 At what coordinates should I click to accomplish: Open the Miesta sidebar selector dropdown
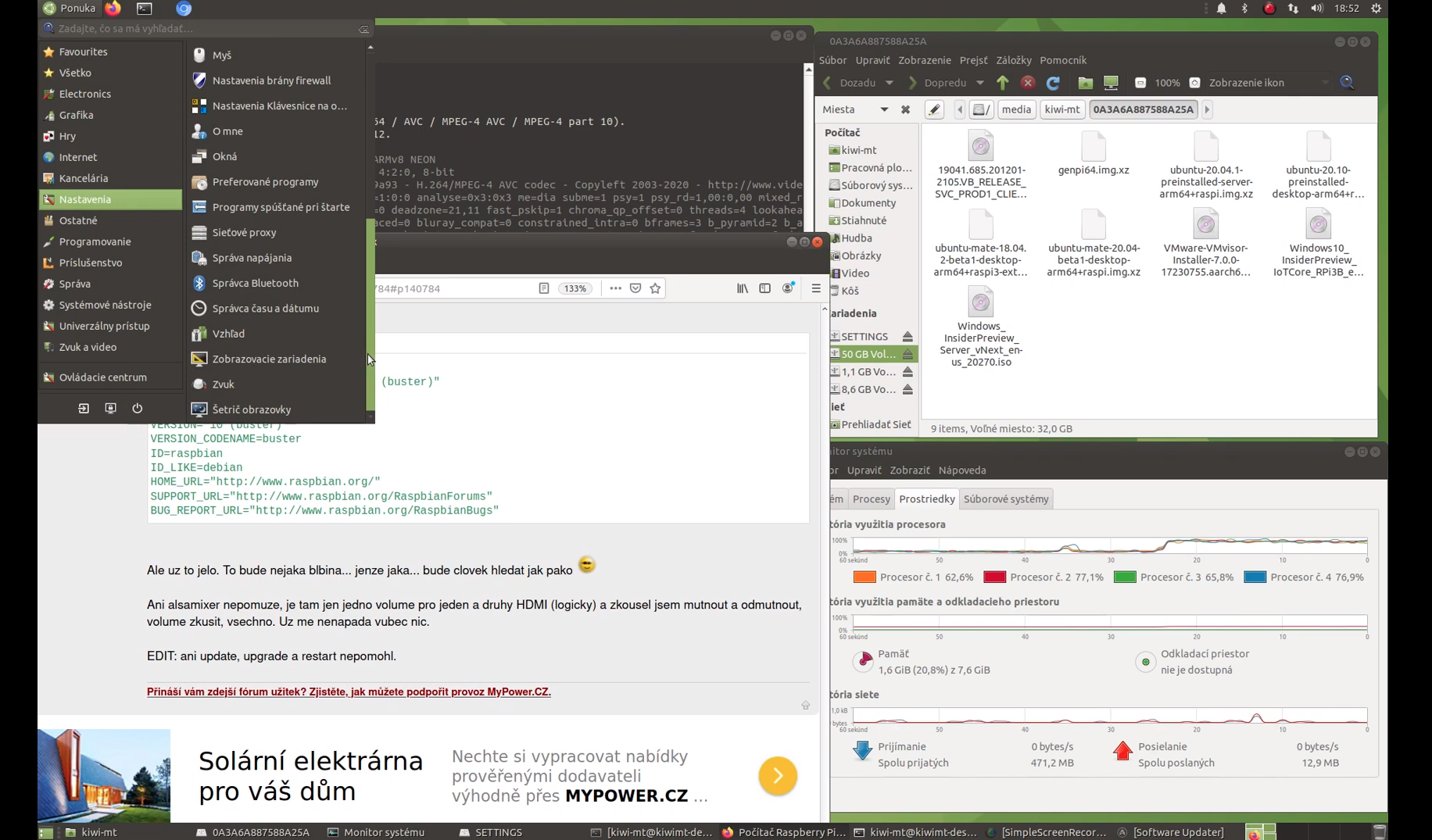click(x=856, y=109)
